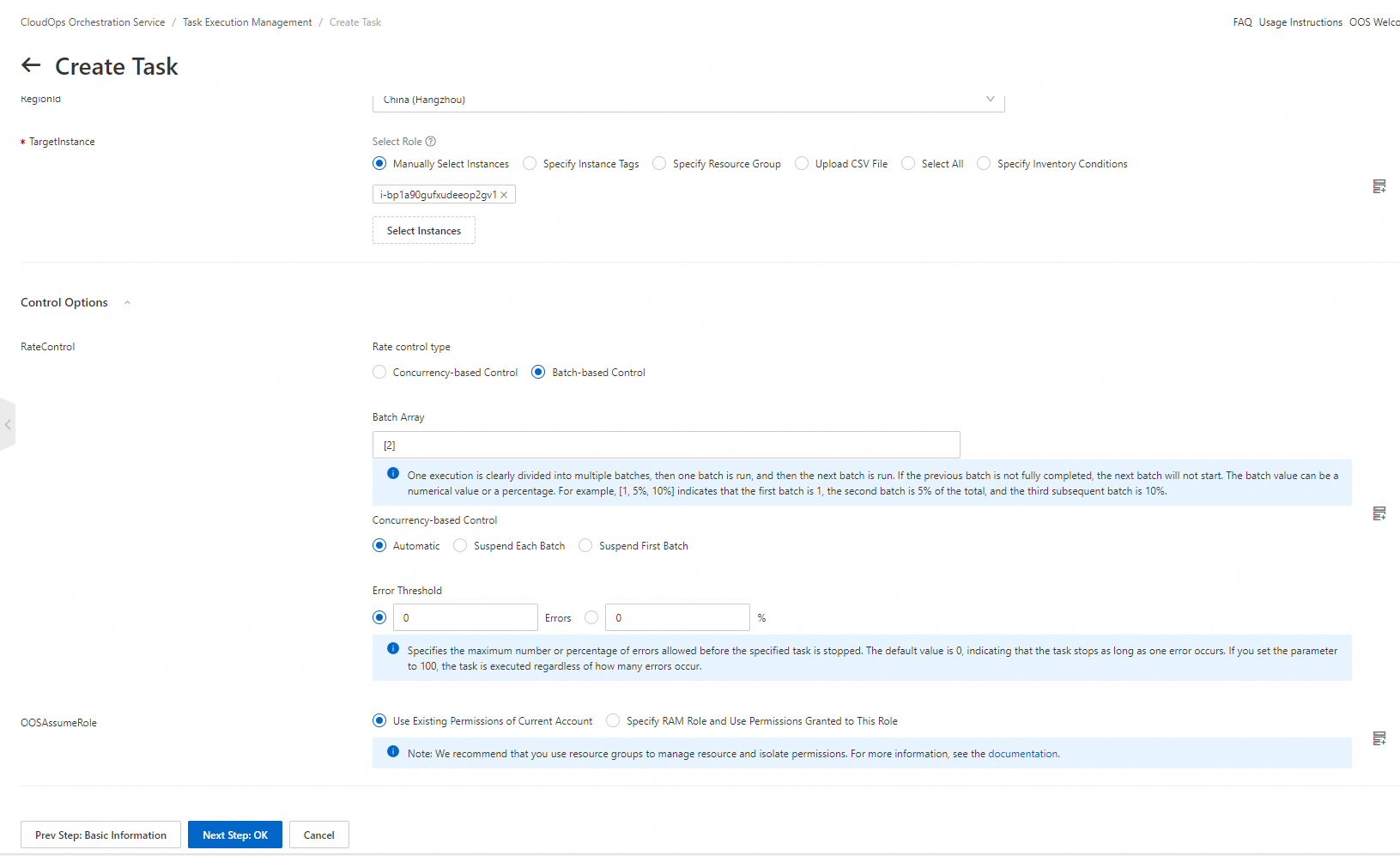Click the side icon in the OOSAssumeRole row
1400x856 pixels.
tap(1379, 738)
